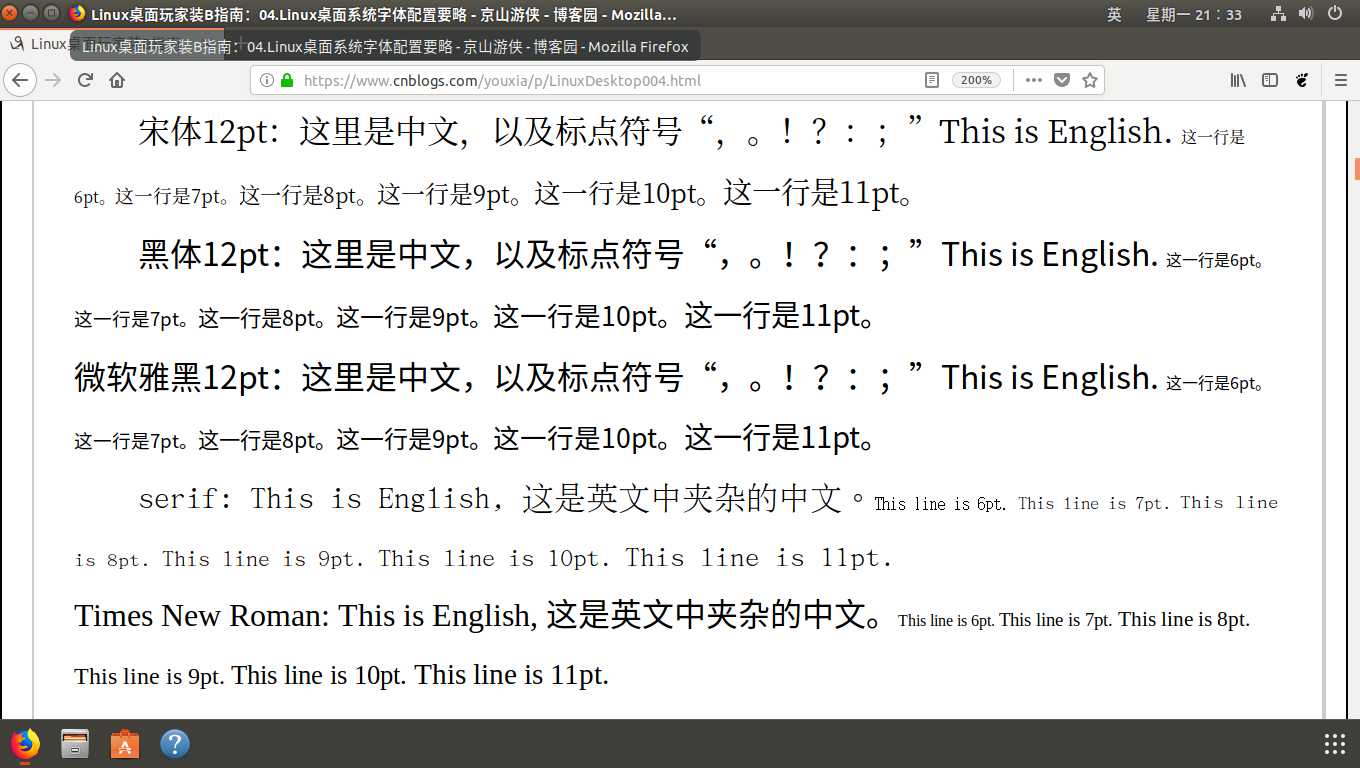Click the forward navigation arrow
The image size is (1360, 768).
(53, 80)
